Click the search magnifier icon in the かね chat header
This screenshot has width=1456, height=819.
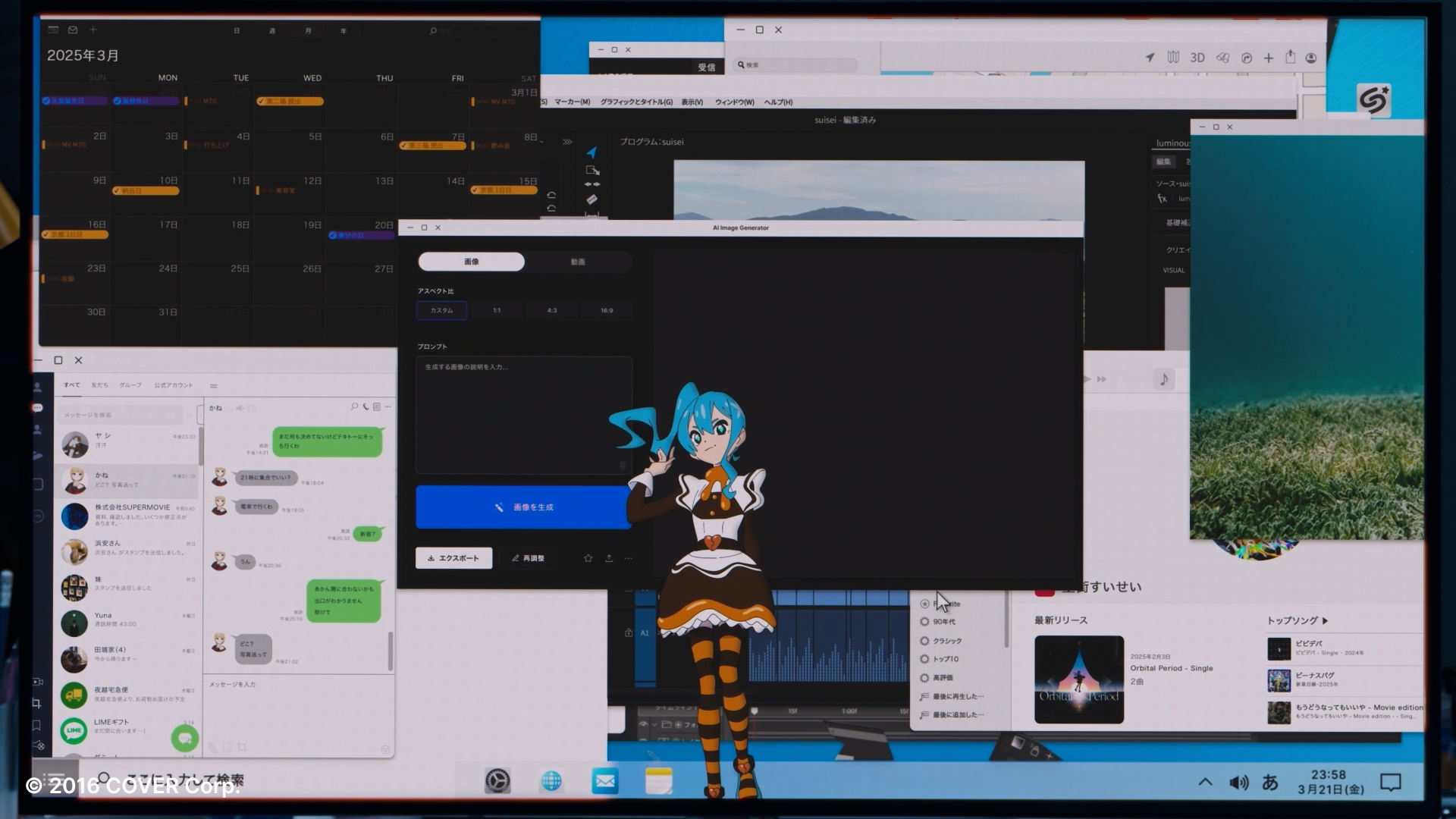(x=354, y=407)
